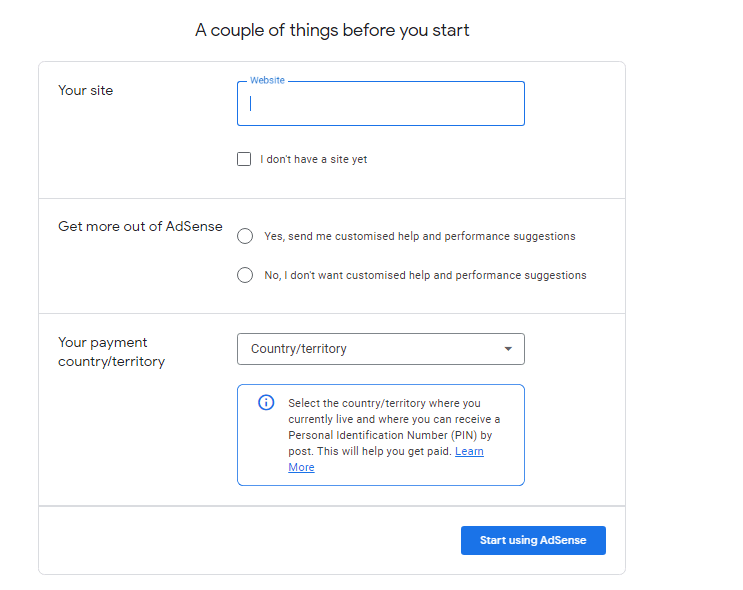Click the "Your site" section label
Viewport: 743px width, 590px height.
click(x=86, y=91)
